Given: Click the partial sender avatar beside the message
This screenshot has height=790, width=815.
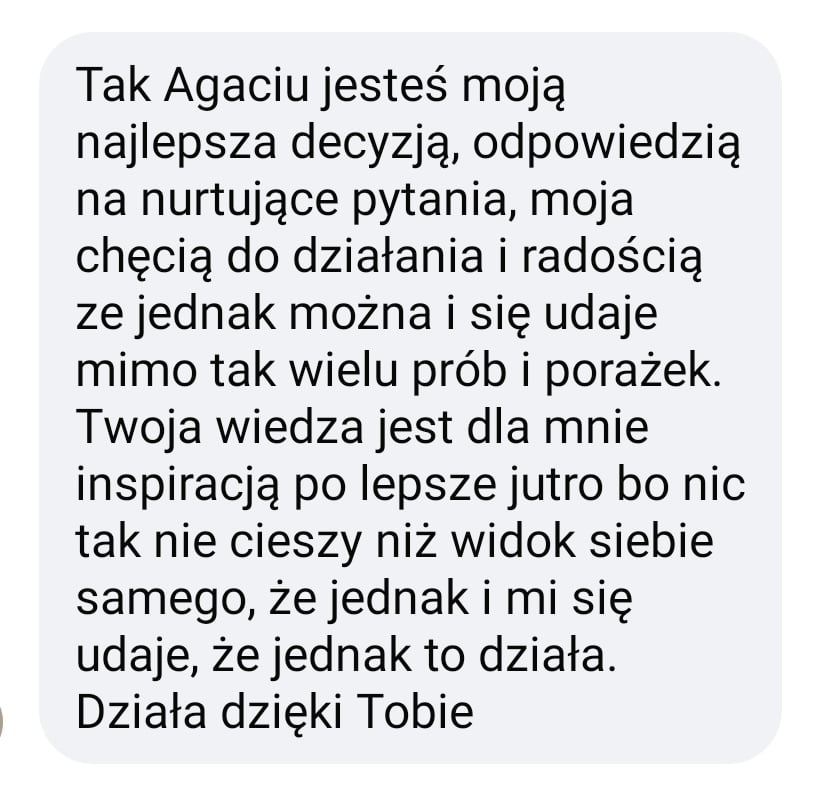Looking at the screenshot, I should click(2, 721).
